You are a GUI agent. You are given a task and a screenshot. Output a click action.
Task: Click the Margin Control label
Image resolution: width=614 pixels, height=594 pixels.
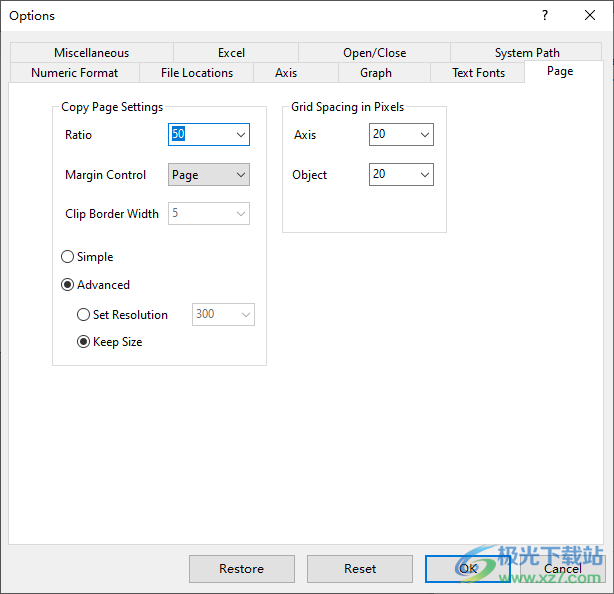point(105,175)
